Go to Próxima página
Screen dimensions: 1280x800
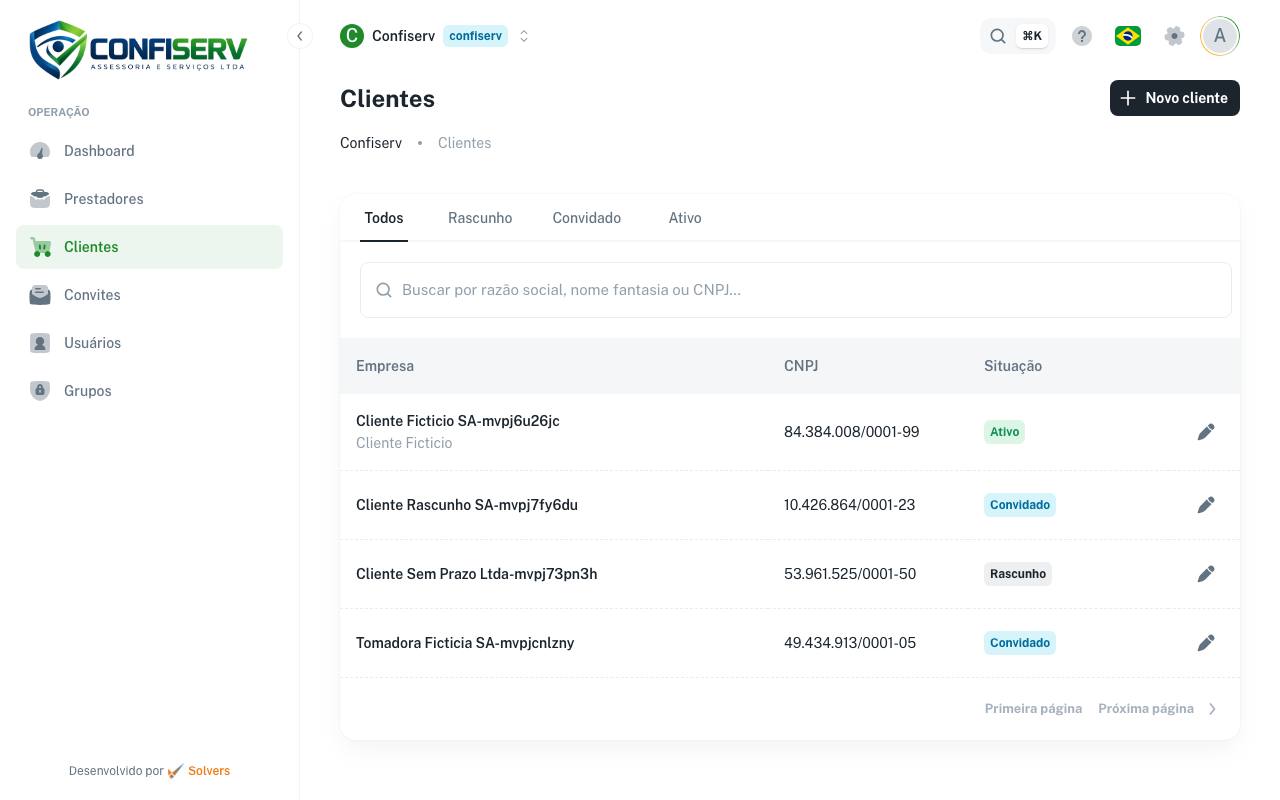coord(1157,709)
